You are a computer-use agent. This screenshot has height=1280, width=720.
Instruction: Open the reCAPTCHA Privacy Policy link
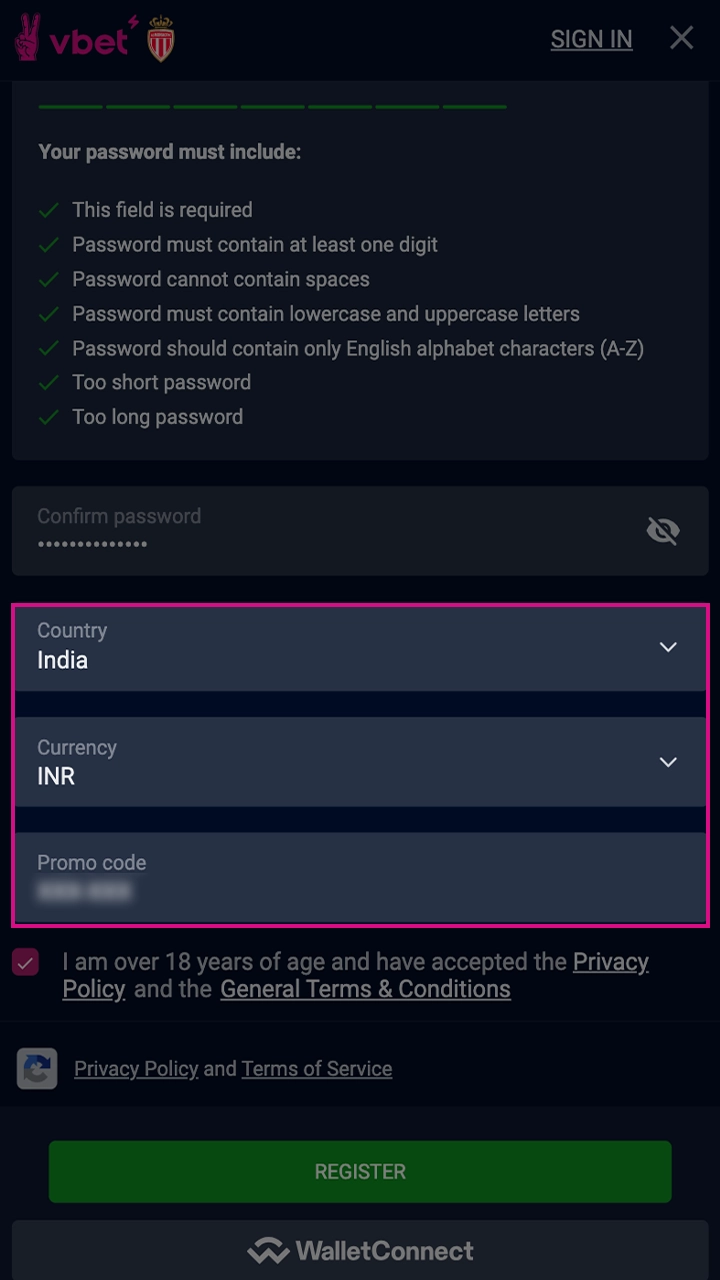136,1069
